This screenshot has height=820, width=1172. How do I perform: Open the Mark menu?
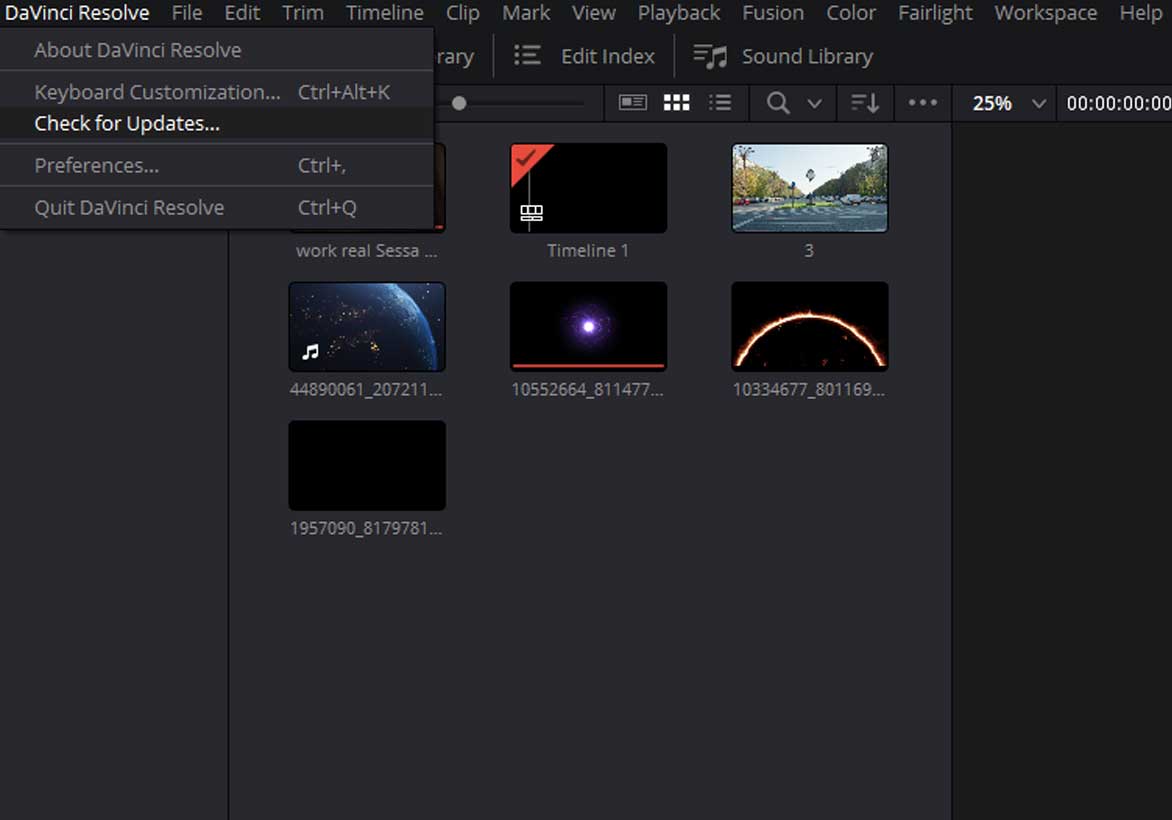coord(525,13)
